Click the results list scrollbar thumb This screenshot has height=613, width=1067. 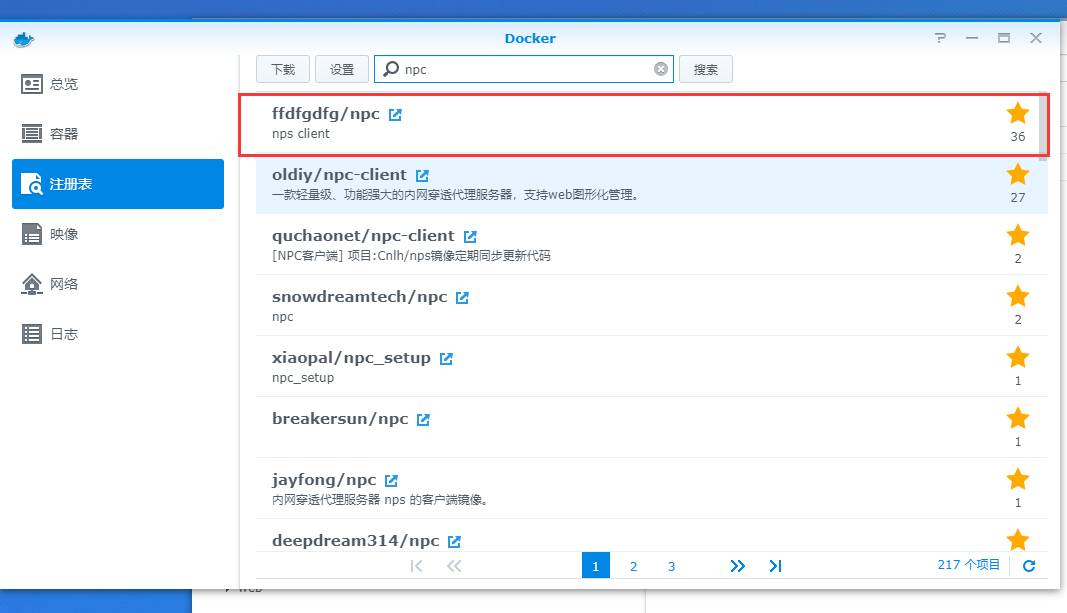(1043, 126)
